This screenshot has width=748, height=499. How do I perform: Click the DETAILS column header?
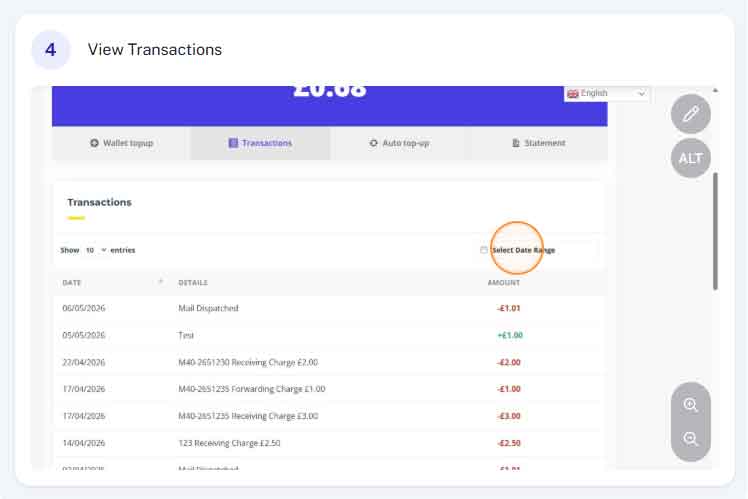193,283
